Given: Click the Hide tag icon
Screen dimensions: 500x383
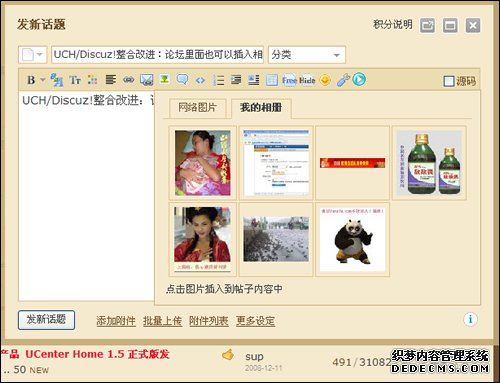Looking at the screenshot, I should pyautogui.click(x=307, y=80).
